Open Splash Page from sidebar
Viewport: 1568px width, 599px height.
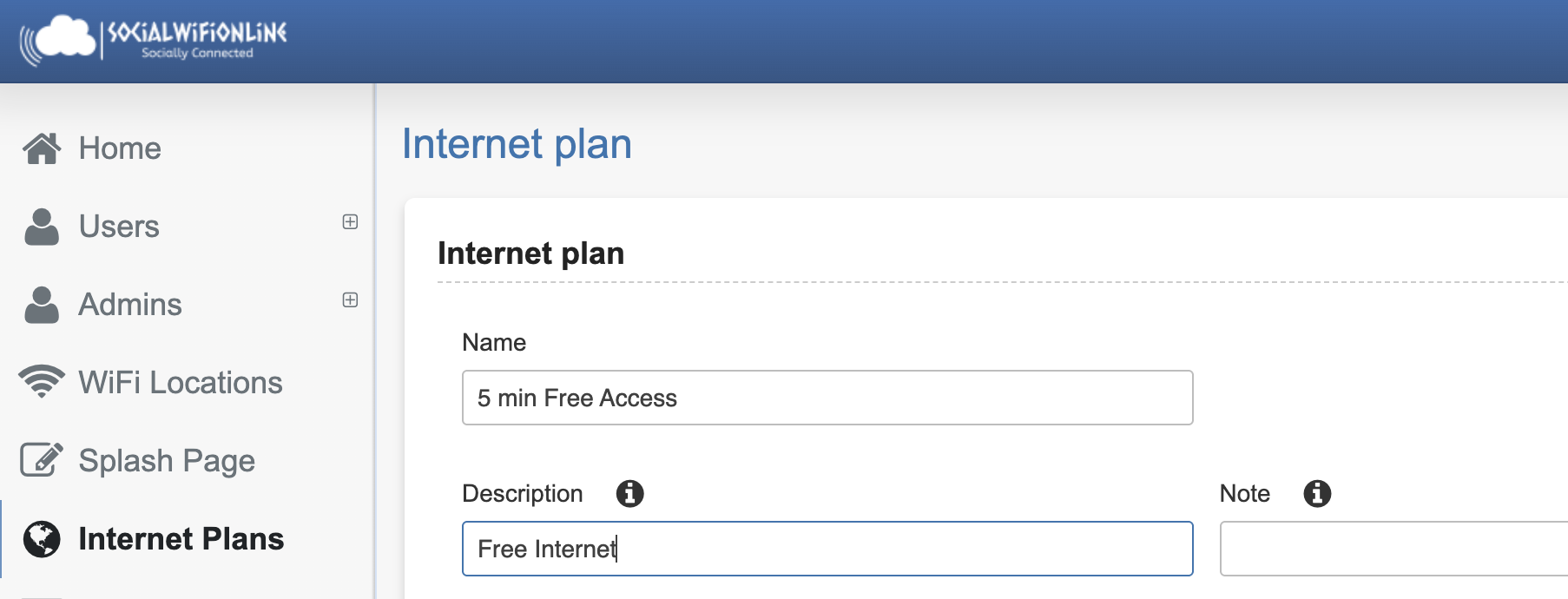click(x=167, y=461)
